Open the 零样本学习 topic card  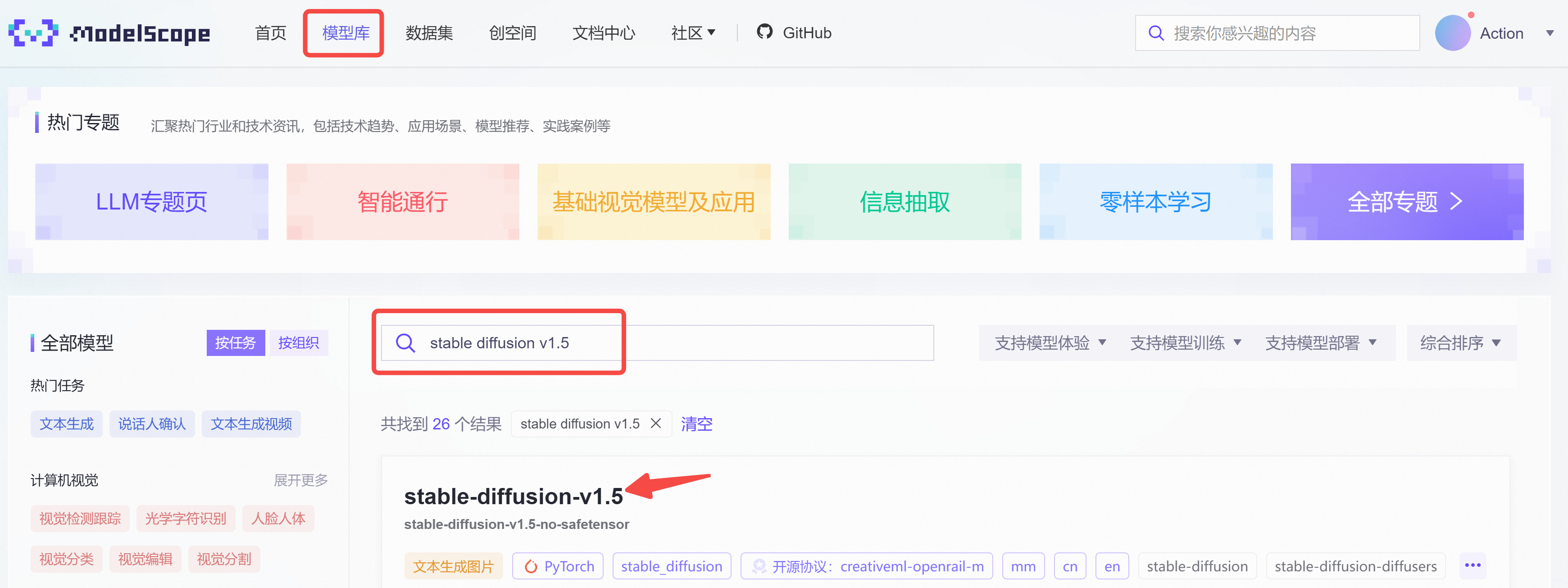click(1156, 201)
